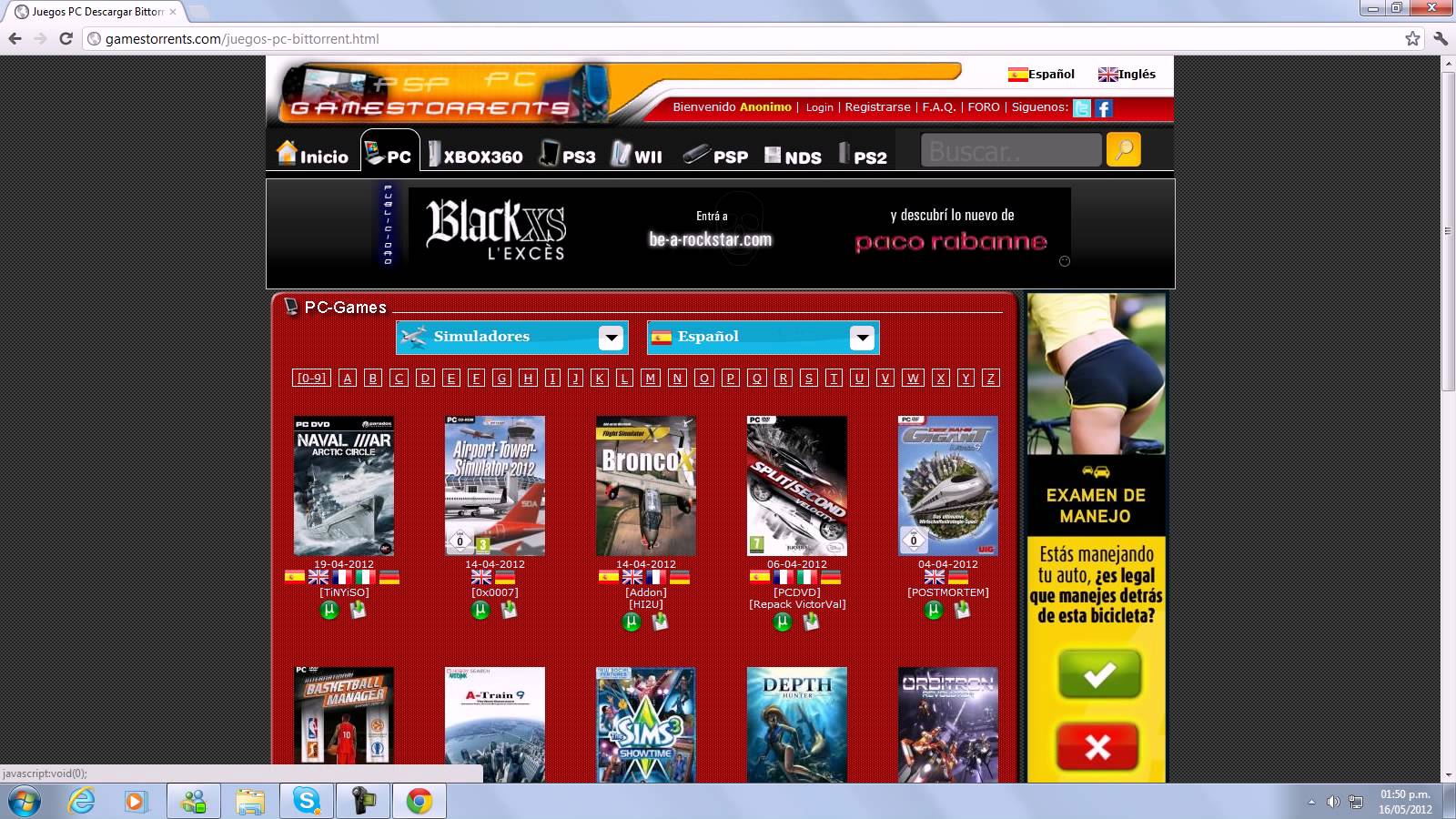1456x819 pixels.
Task: Select the PS2 platform tab
Action: pos(863,156)
